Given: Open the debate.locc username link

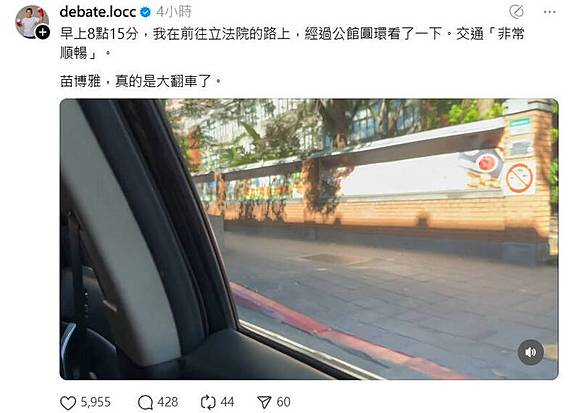Looking at the screenshot, I should [98, 12].
